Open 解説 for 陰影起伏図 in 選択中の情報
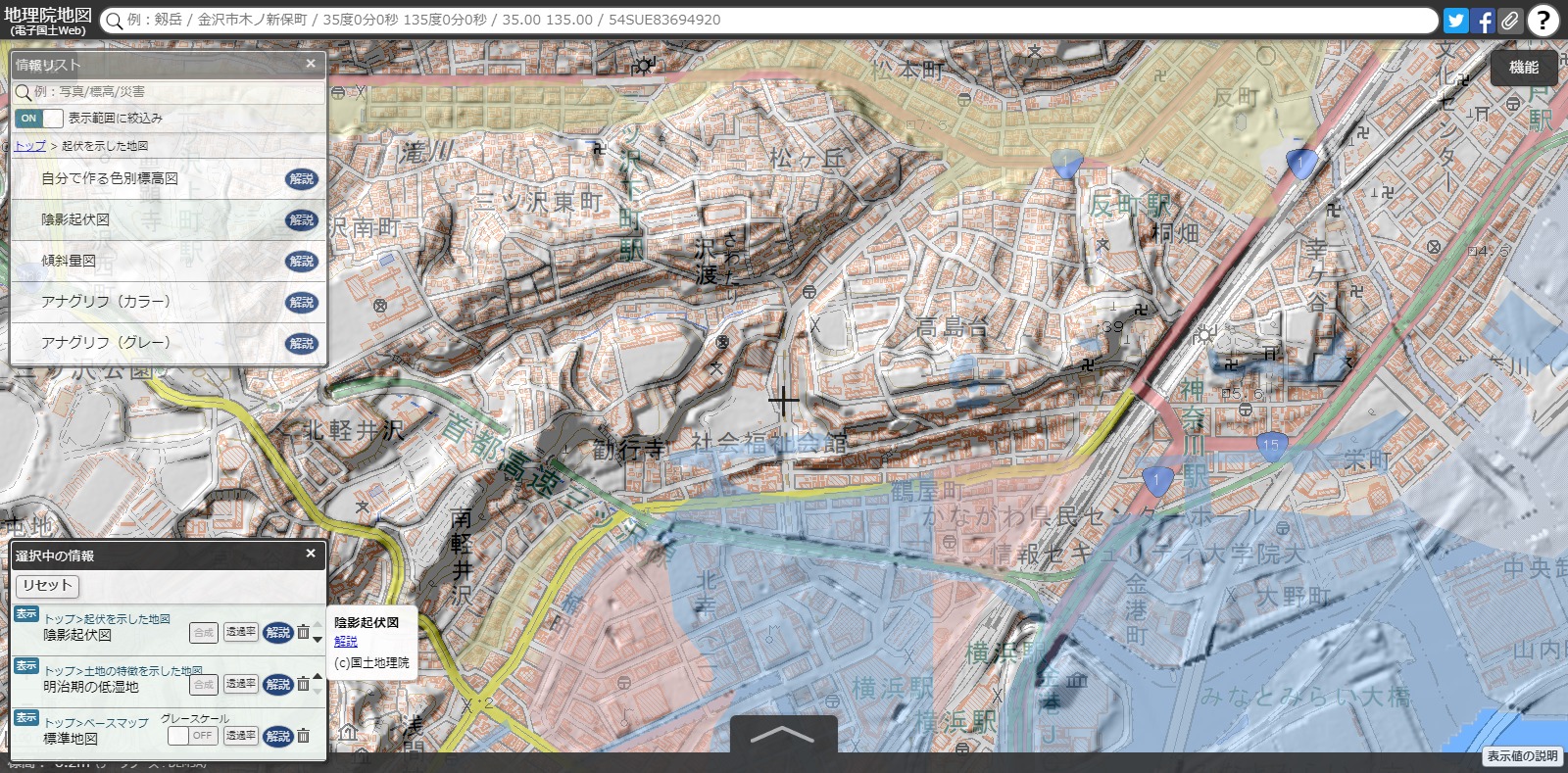Image resolution: width=1568 pixels, height=773 pixels. tap(278, 632)
